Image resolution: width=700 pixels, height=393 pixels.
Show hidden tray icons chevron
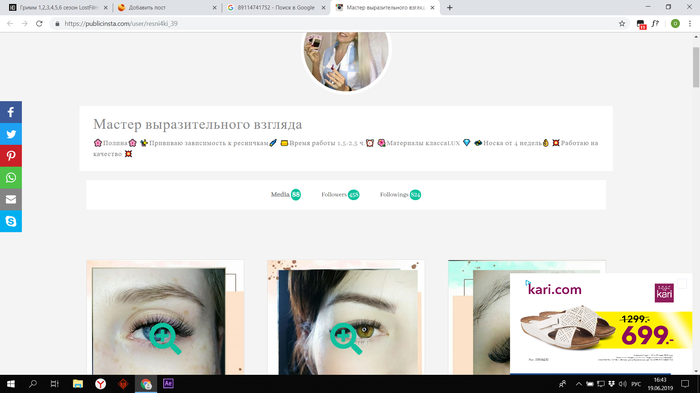tap(579, 384)
